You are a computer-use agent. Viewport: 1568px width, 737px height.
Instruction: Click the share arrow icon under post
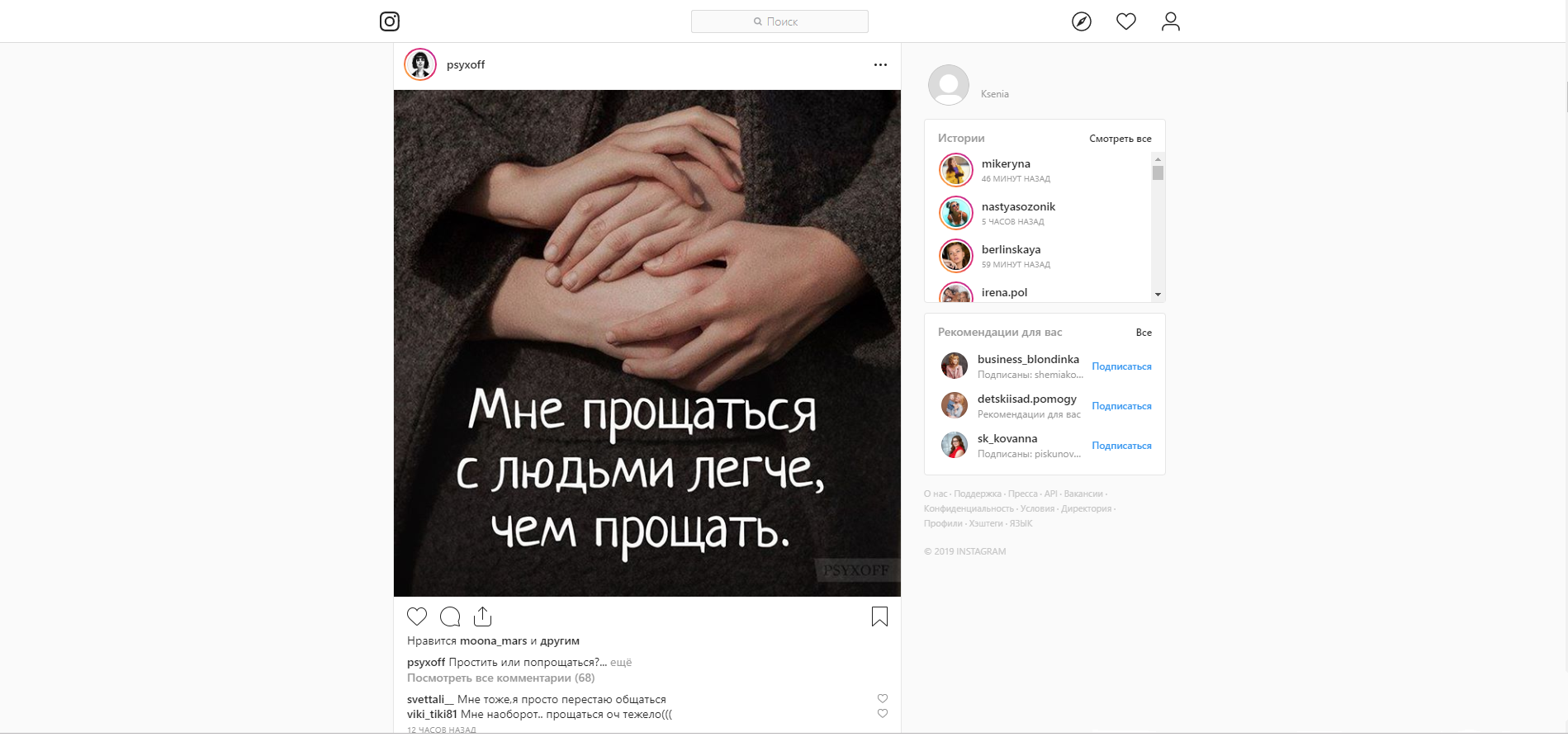click(483, 617)
